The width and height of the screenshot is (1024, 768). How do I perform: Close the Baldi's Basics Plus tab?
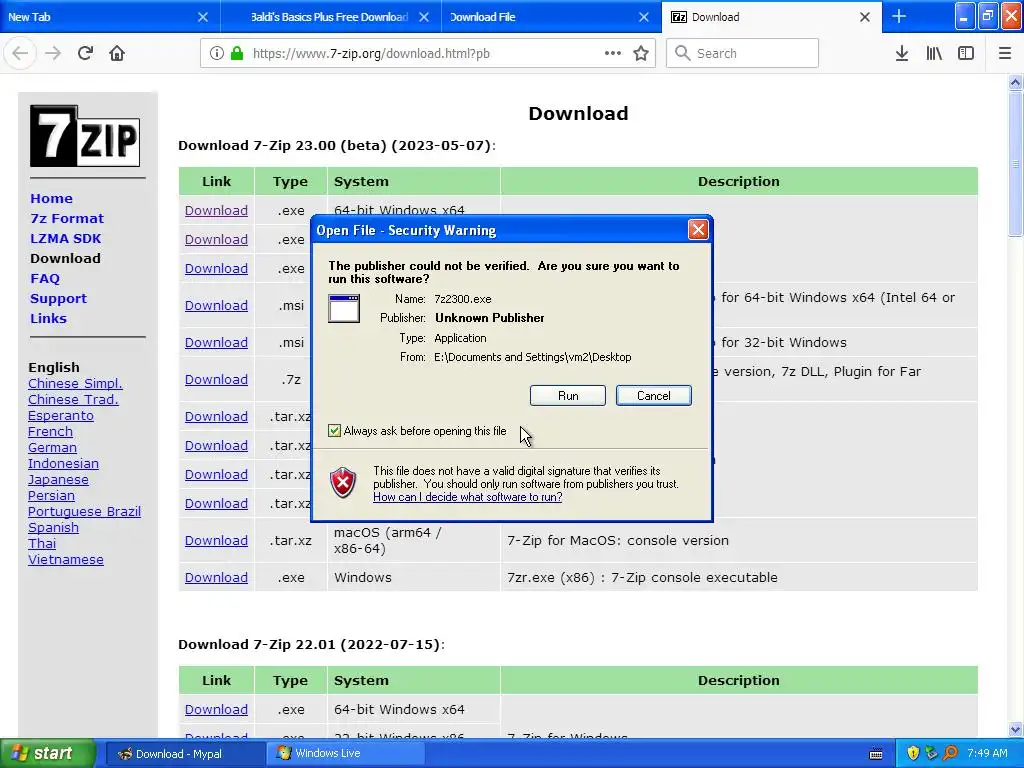[424, 17]
